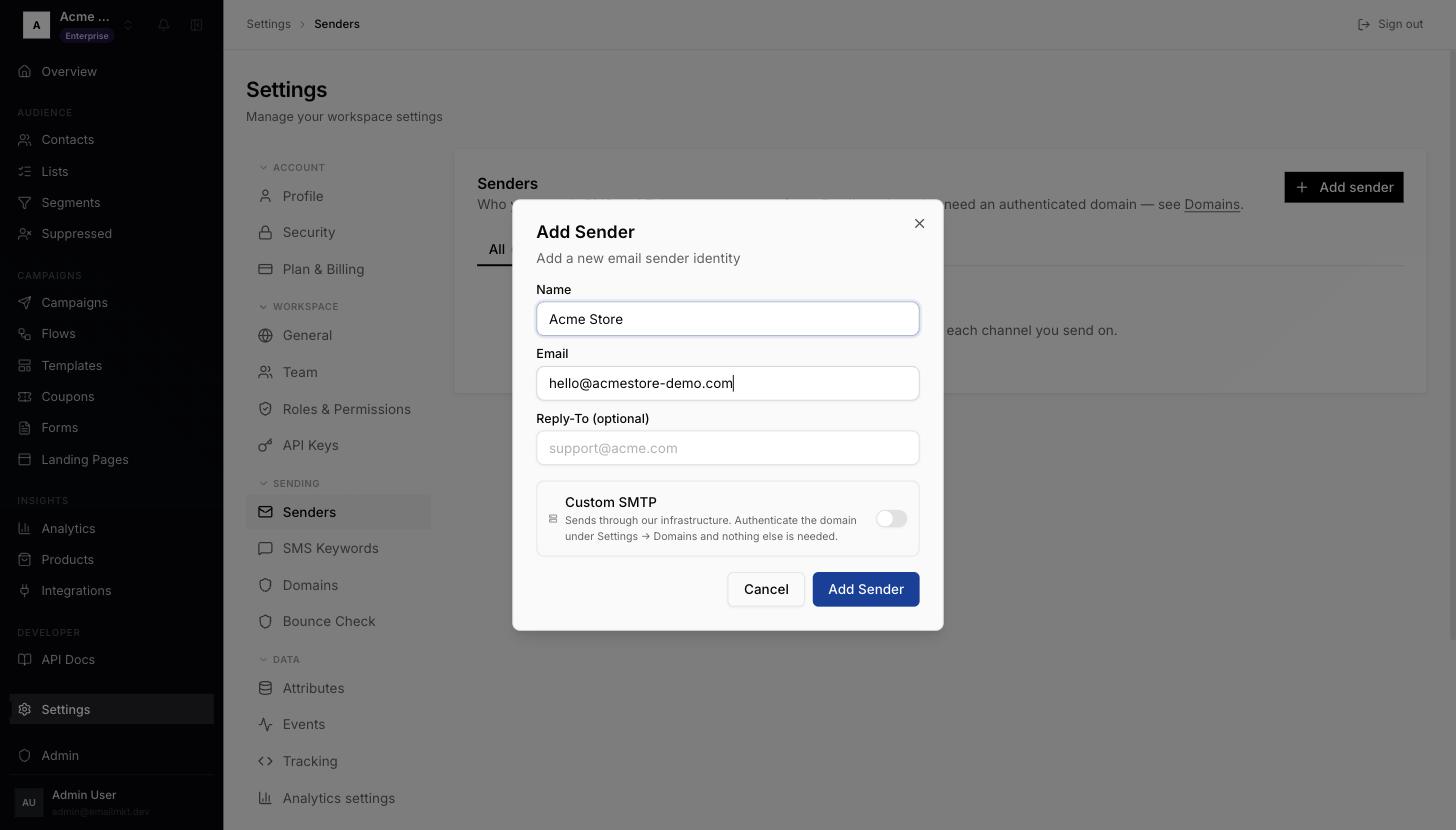Open Profile settings

pos(338,196)
